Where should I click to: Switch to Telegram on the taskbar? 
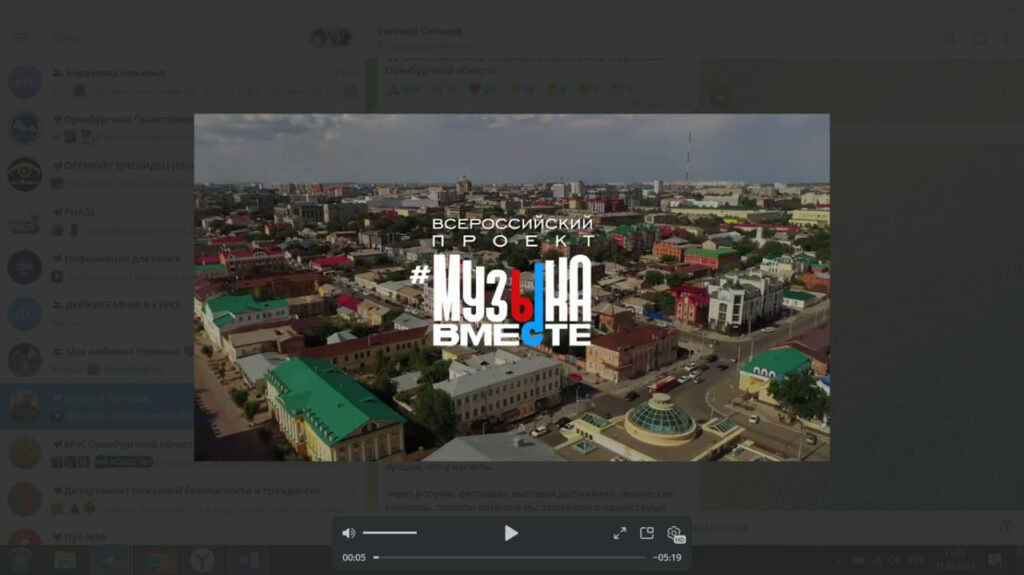coord(108,561)
